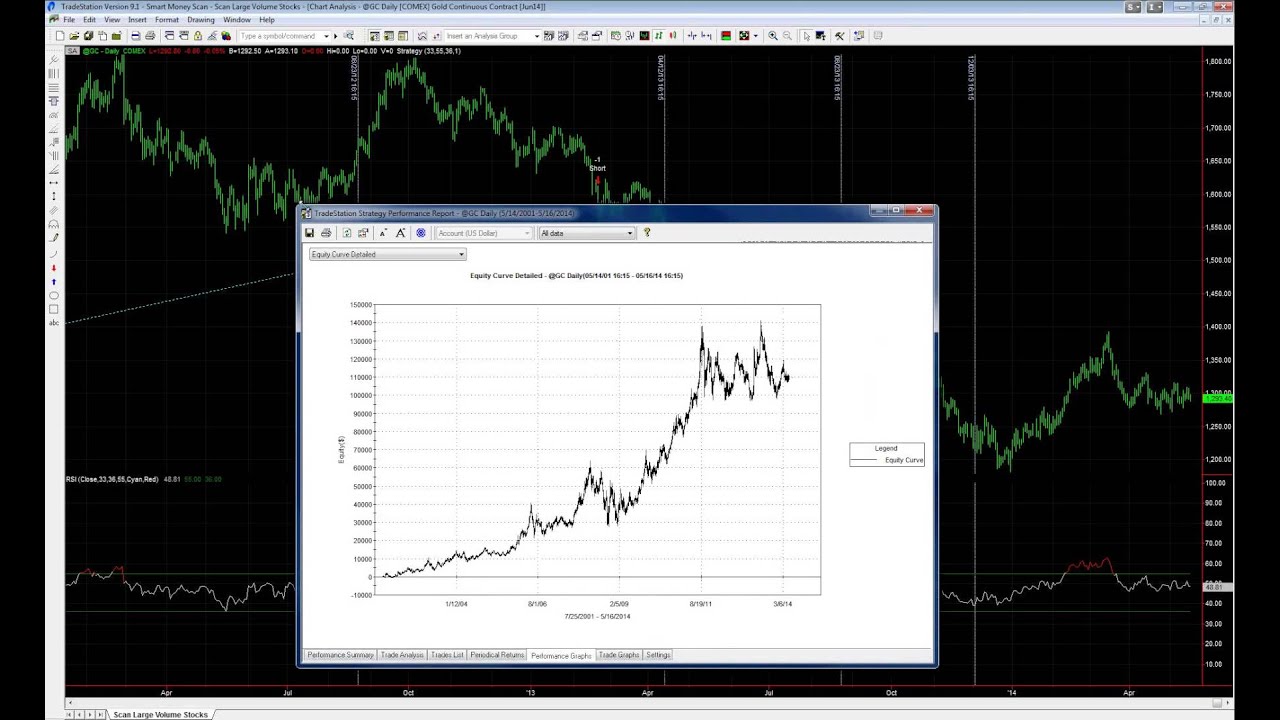Open the I button dropdown in title bar
This screenshot has width=1280, height=720.
(x=1154, y=7)
